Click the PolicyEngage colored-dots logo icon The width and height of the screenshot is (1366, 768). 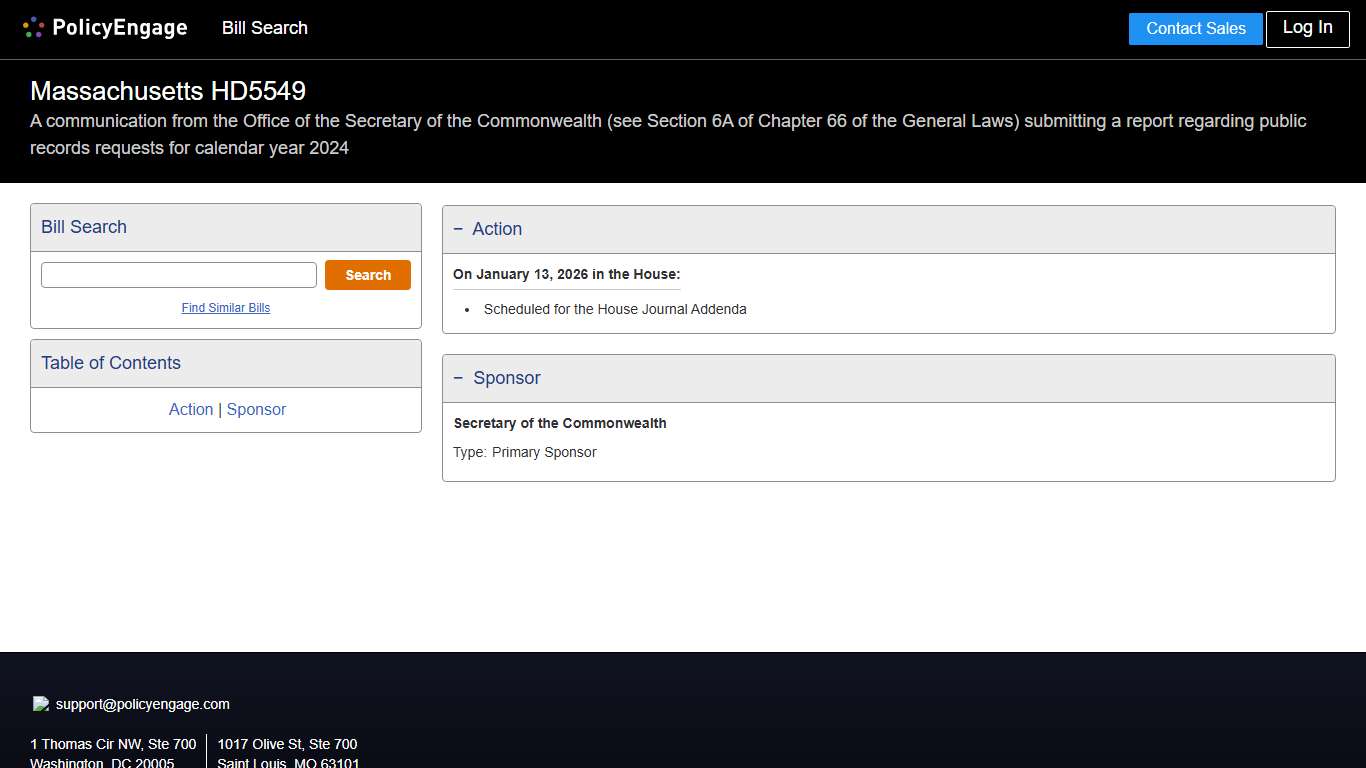tap(33, 27)
